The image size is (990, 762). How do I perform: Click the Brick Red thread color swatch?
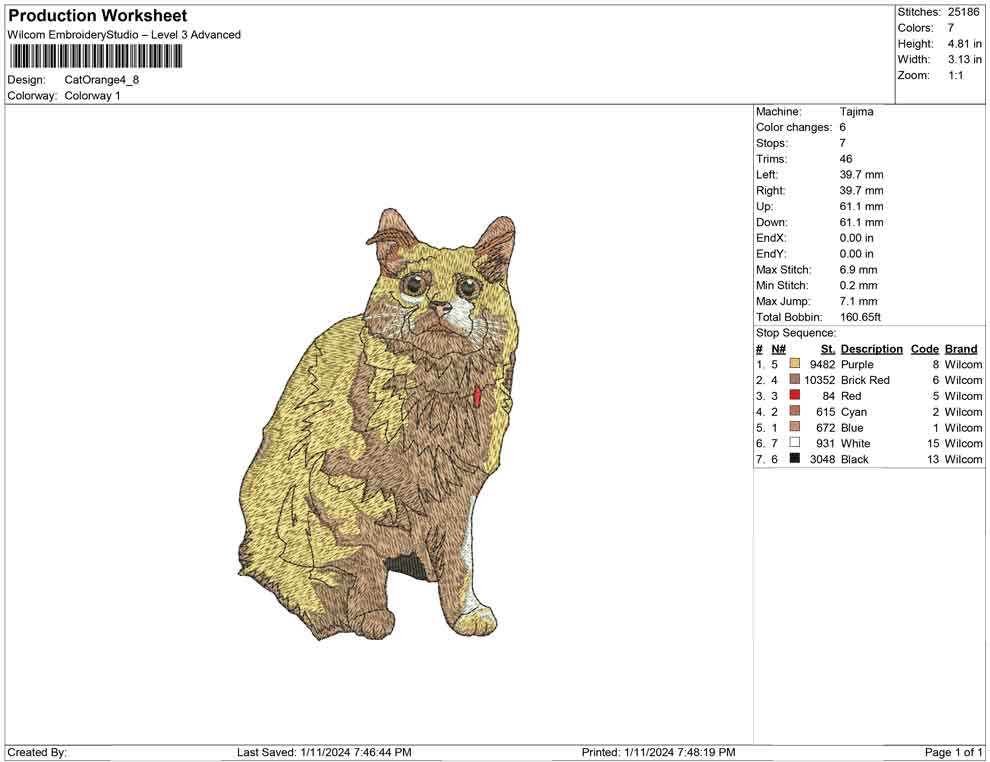(x=794, y=379)
